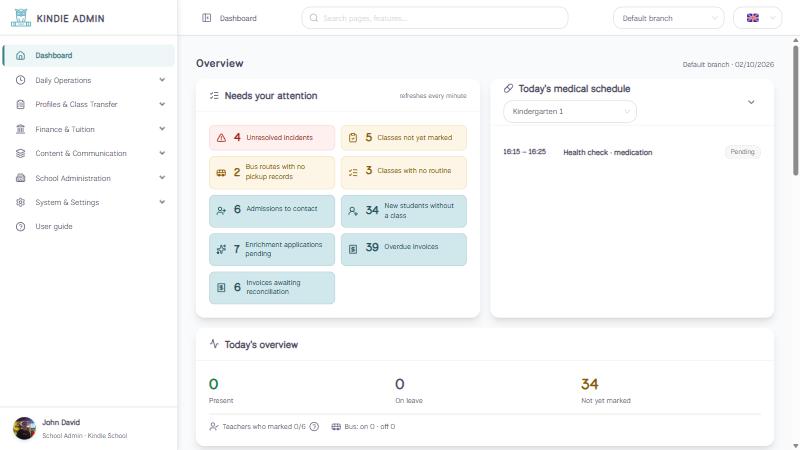Click the checklist icon beside Needs your attention
Image resolution: width=800 pixels, height=450 pixels.
click(214, 95)
